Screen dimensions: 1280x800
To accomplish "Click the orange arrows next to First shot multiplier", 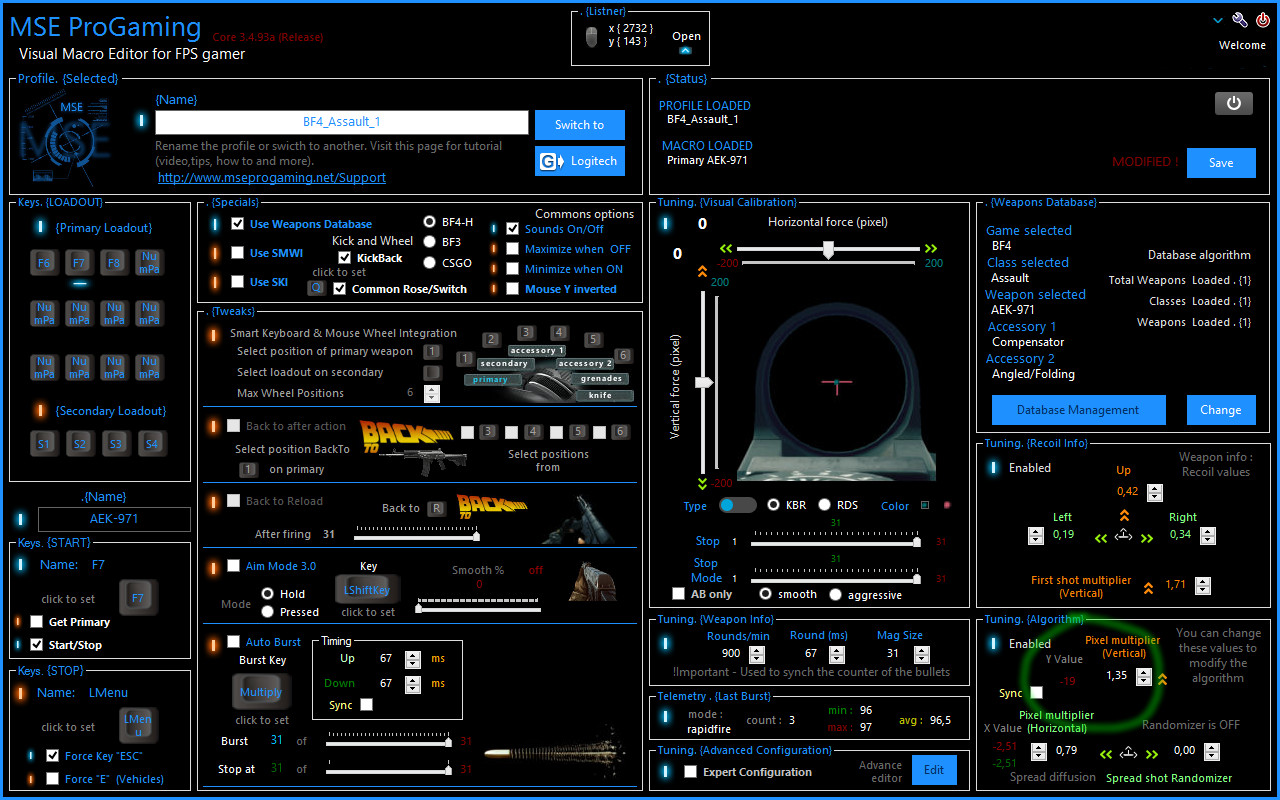I will tap(1148, 587).
